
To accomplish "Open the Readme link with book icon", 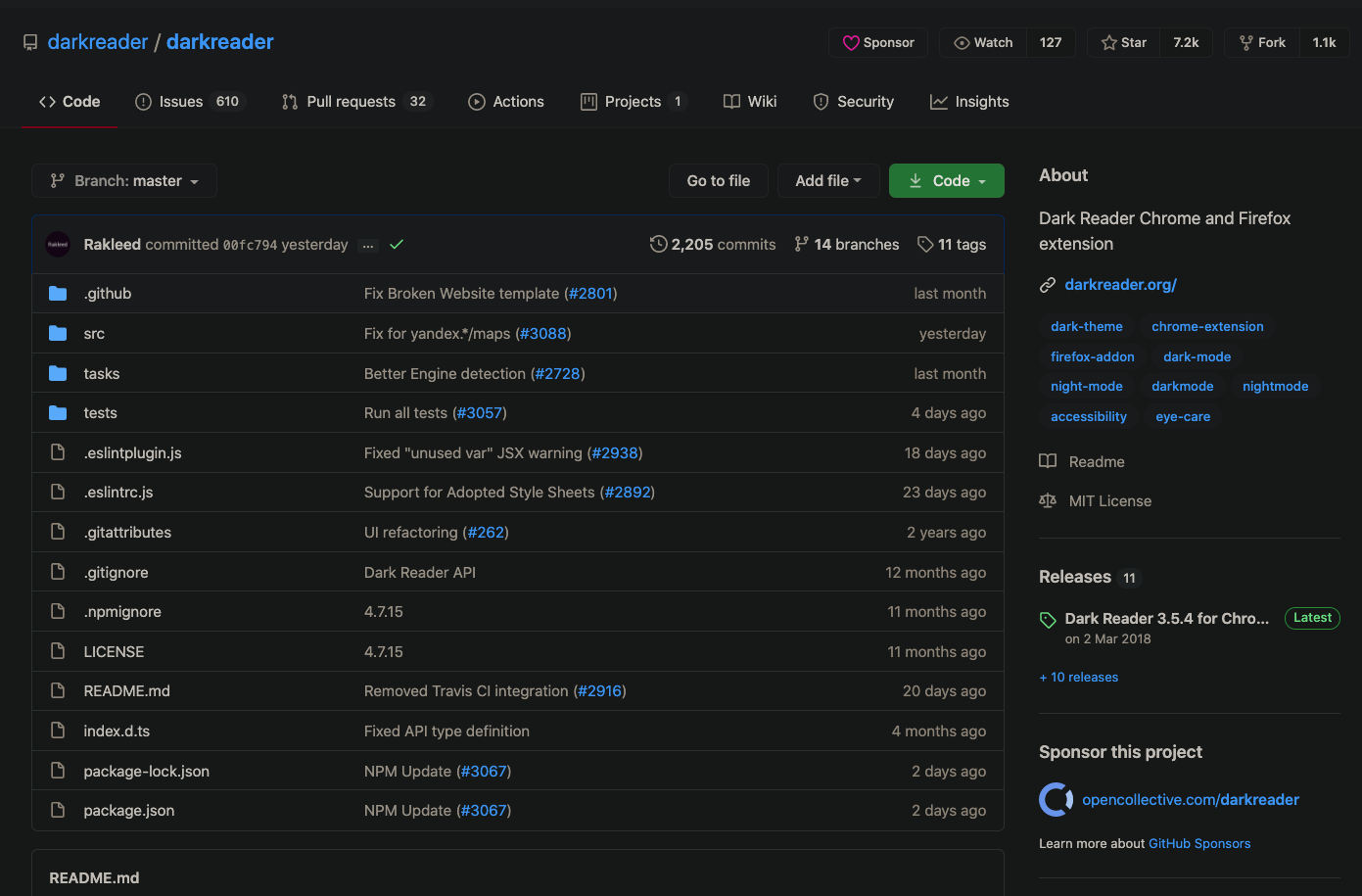I will (1082, 462).
